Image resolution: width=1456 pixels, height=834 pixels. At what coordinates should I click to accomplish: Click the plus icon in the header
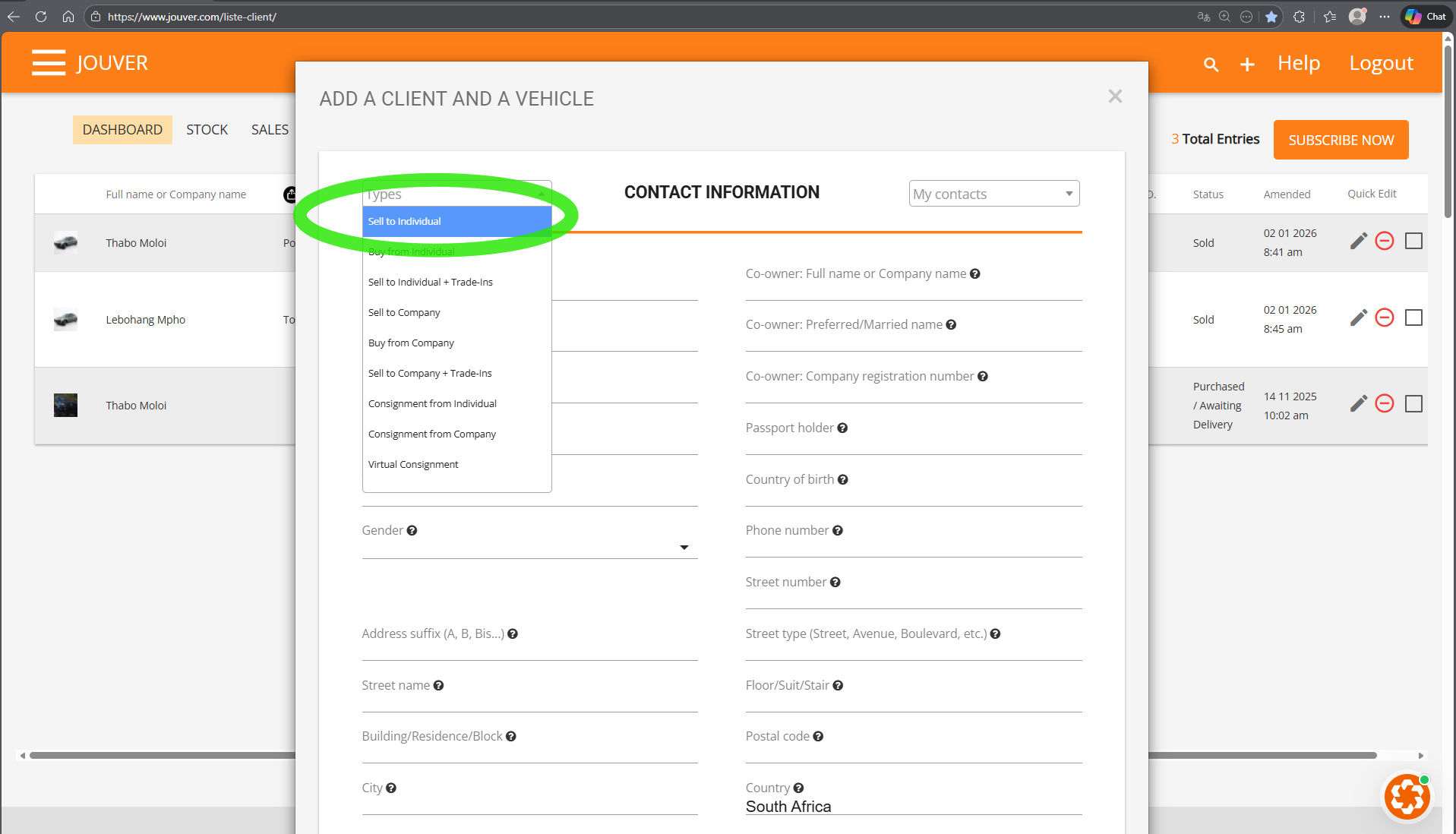(1247, 65)
